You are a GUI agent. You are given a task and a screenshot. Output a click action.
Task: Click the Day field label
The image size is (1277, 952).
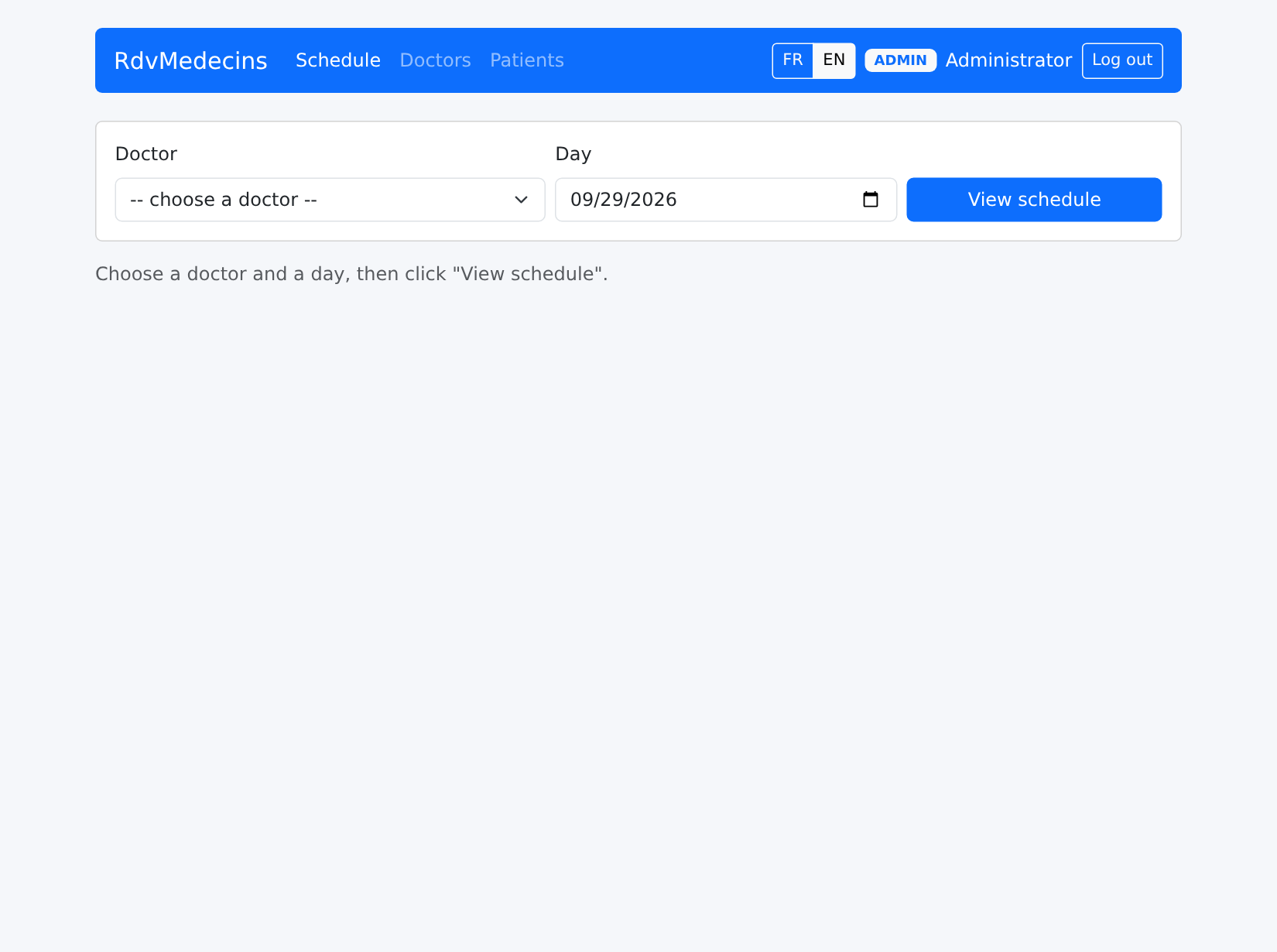point(573,154)
